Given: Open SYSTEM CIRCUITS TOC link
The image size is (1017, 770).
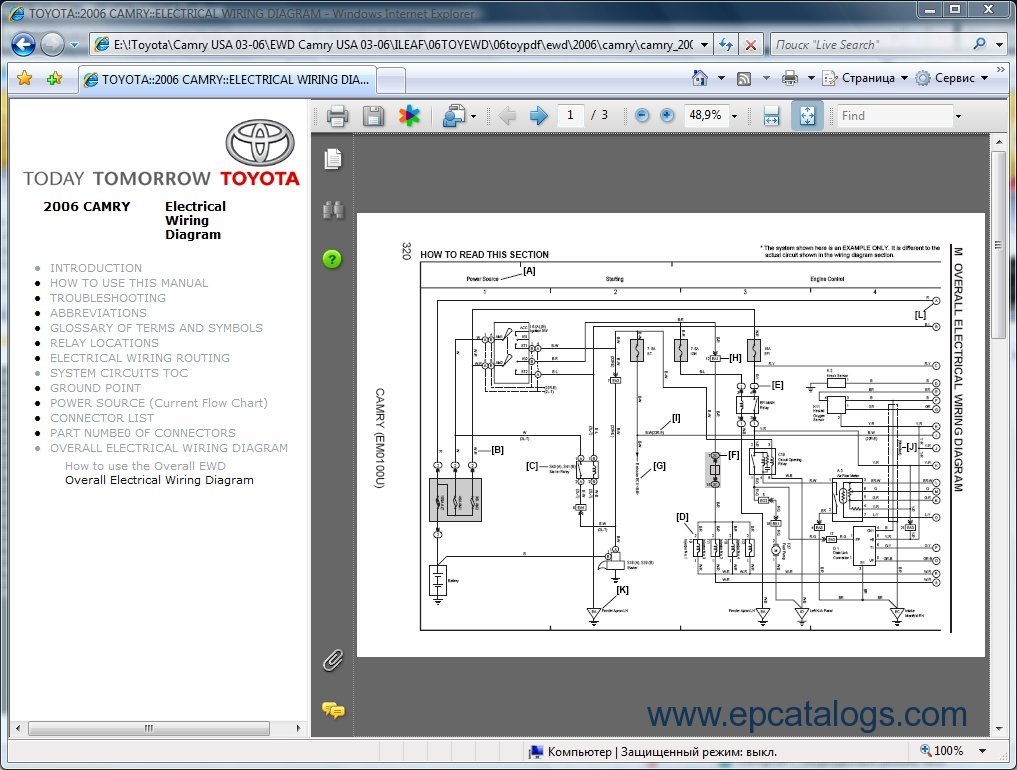Looking at the screenshot, I should point(119,373).
